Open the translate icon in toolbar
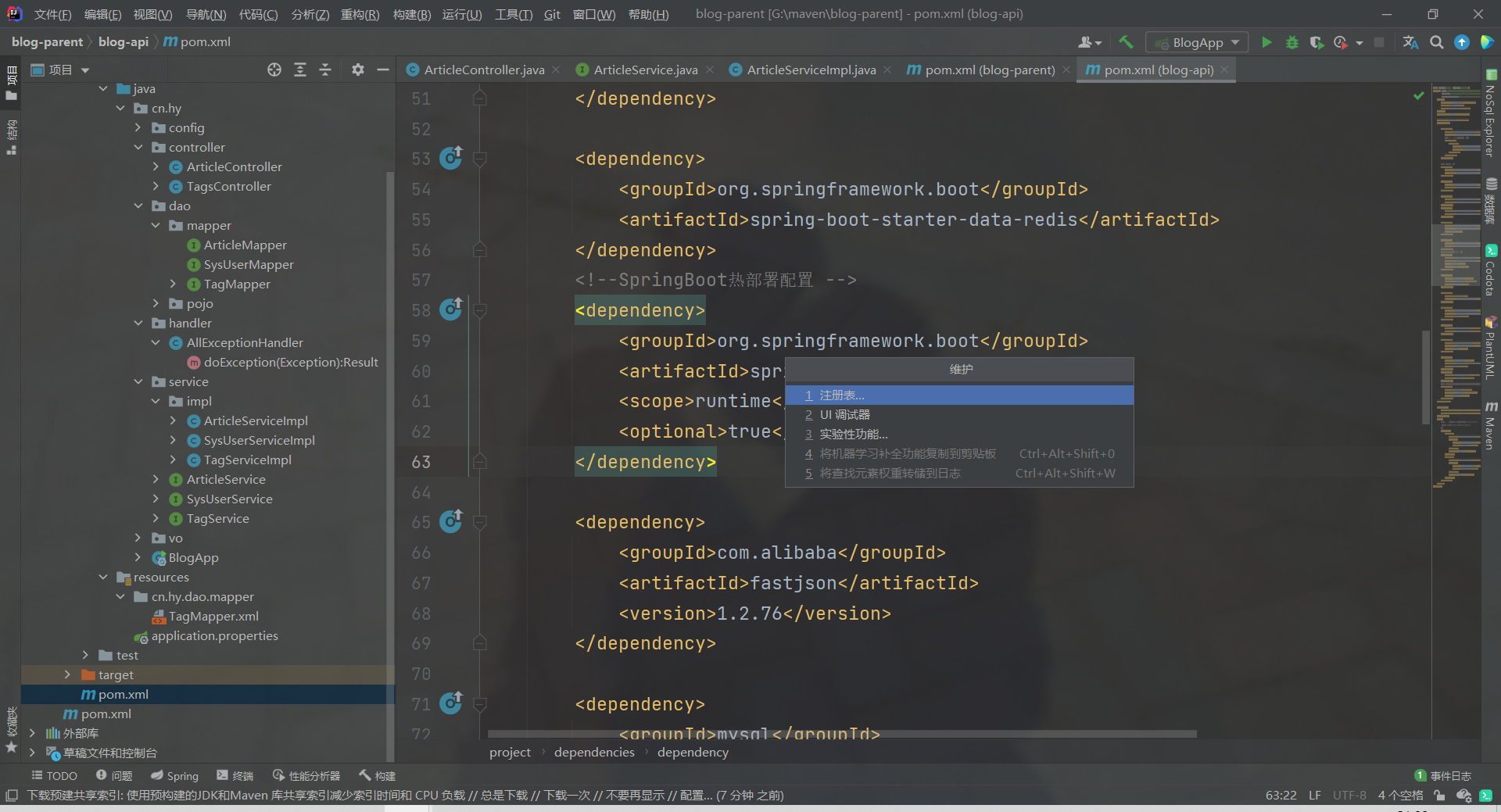This screenshot has width=1501, height=812. [1410, 42]
